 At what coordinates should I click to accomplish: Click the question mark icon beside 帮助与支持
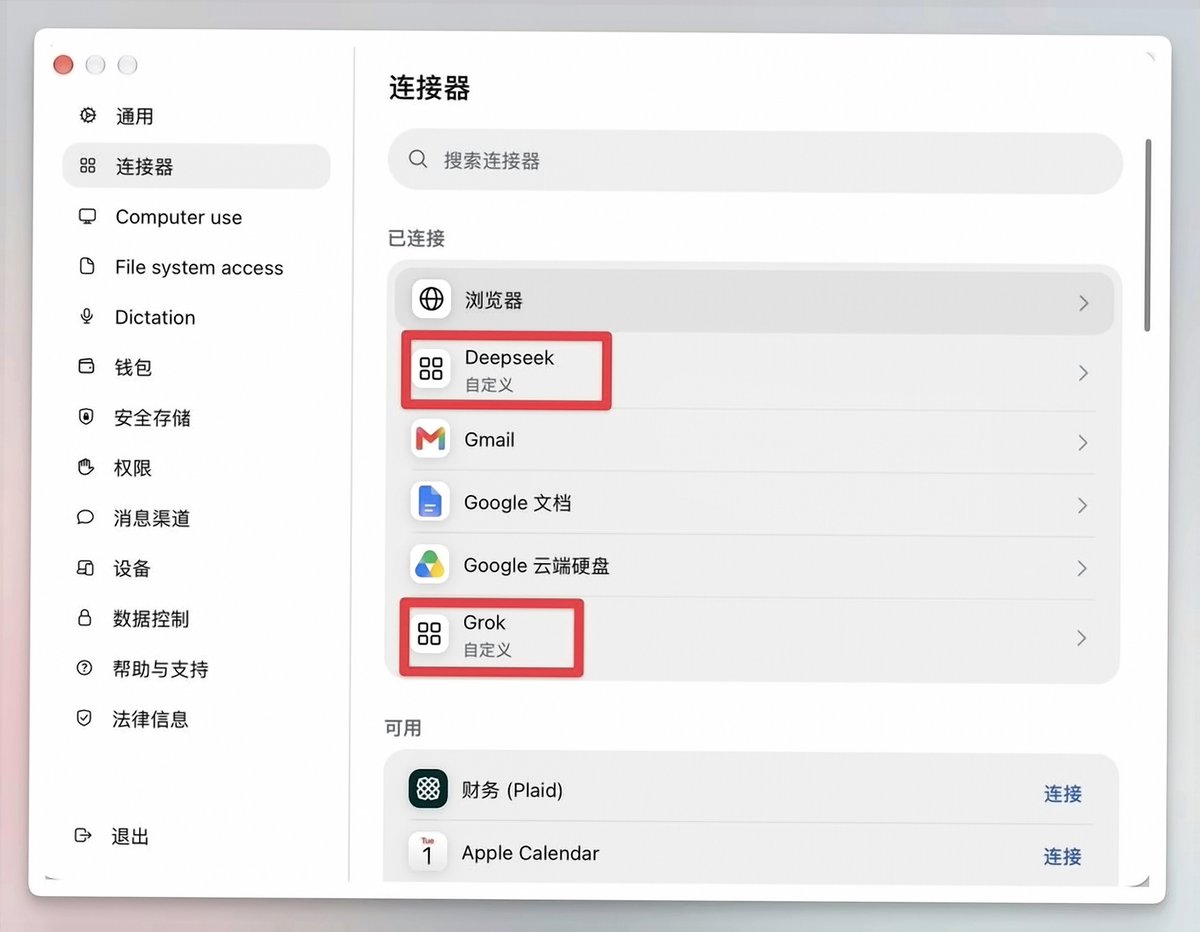point(85,668)
